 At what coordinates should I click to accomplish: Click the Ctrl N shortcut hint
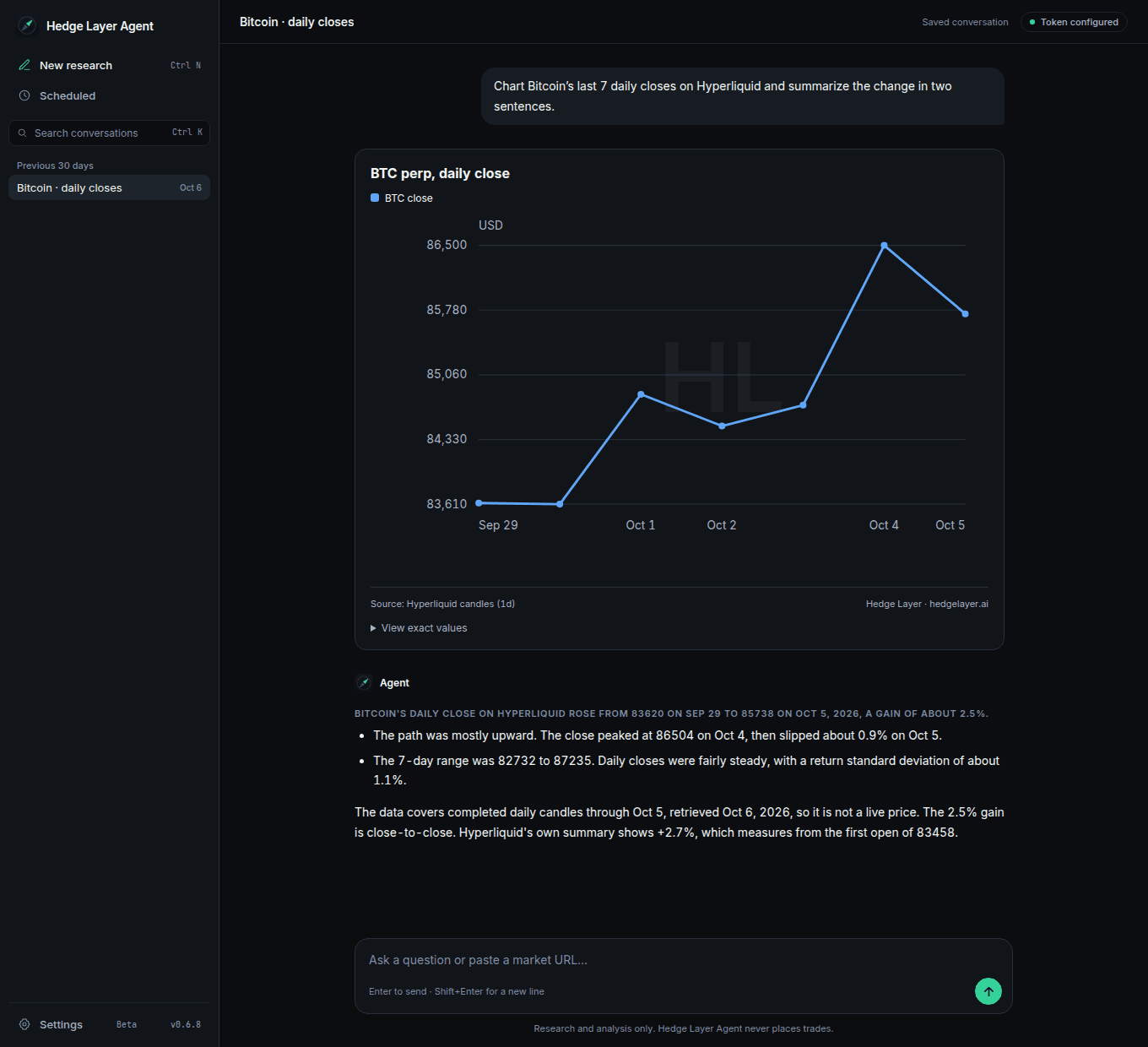pos(186,65)
